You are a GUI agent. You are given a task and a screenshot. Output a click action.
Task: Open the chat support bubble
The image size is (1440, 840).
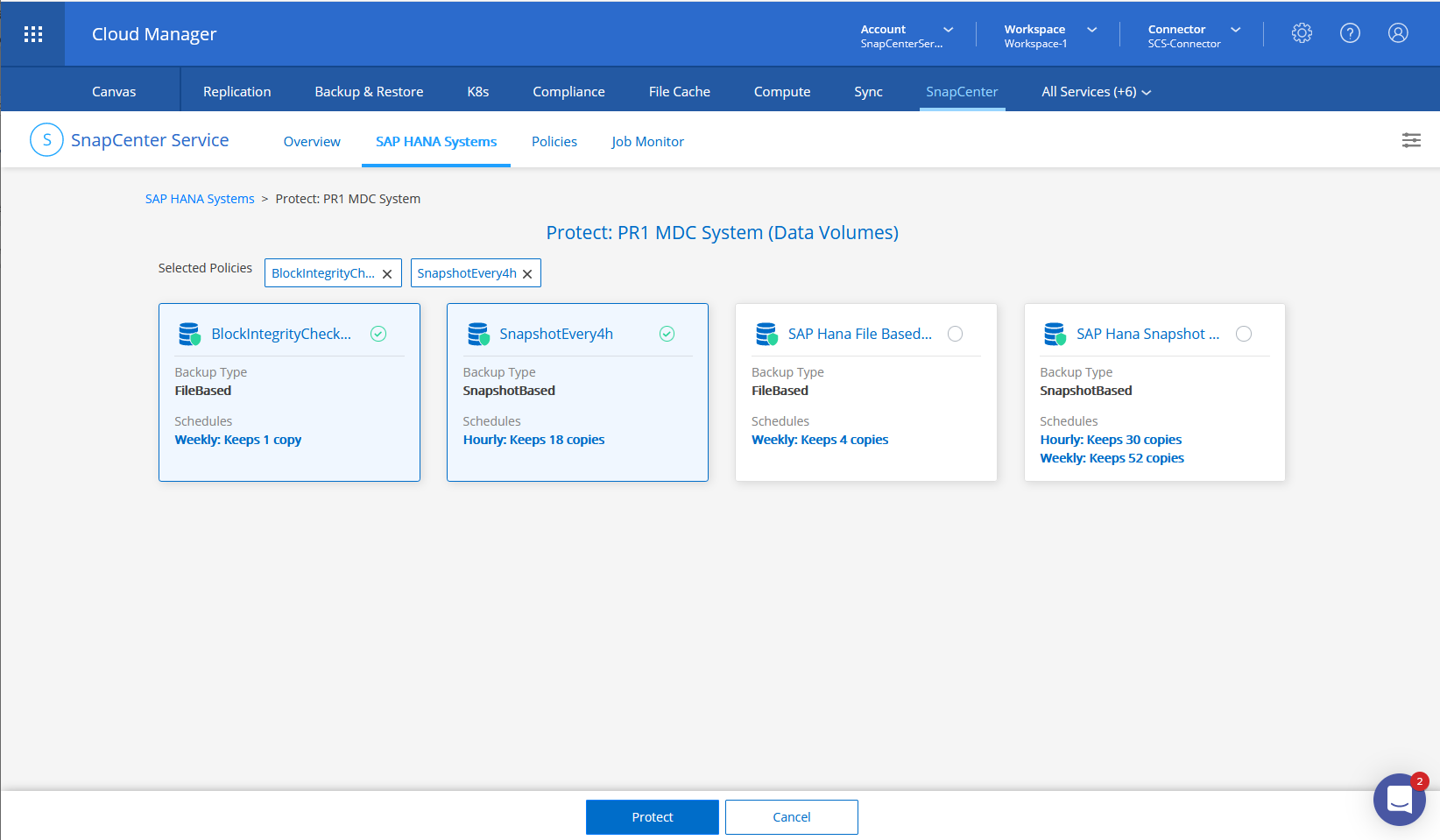1399,799
